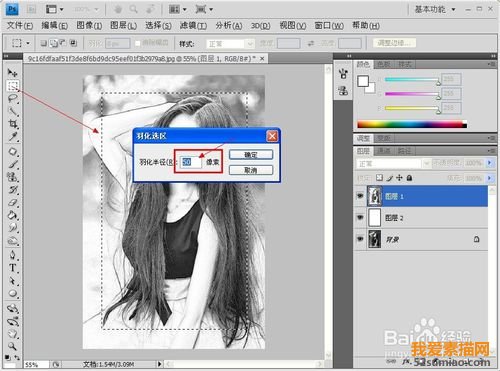Viewport: 500px width, 371px height.
Task: Switch to the 路径 paths tab
Action: (x=404, y=151)
